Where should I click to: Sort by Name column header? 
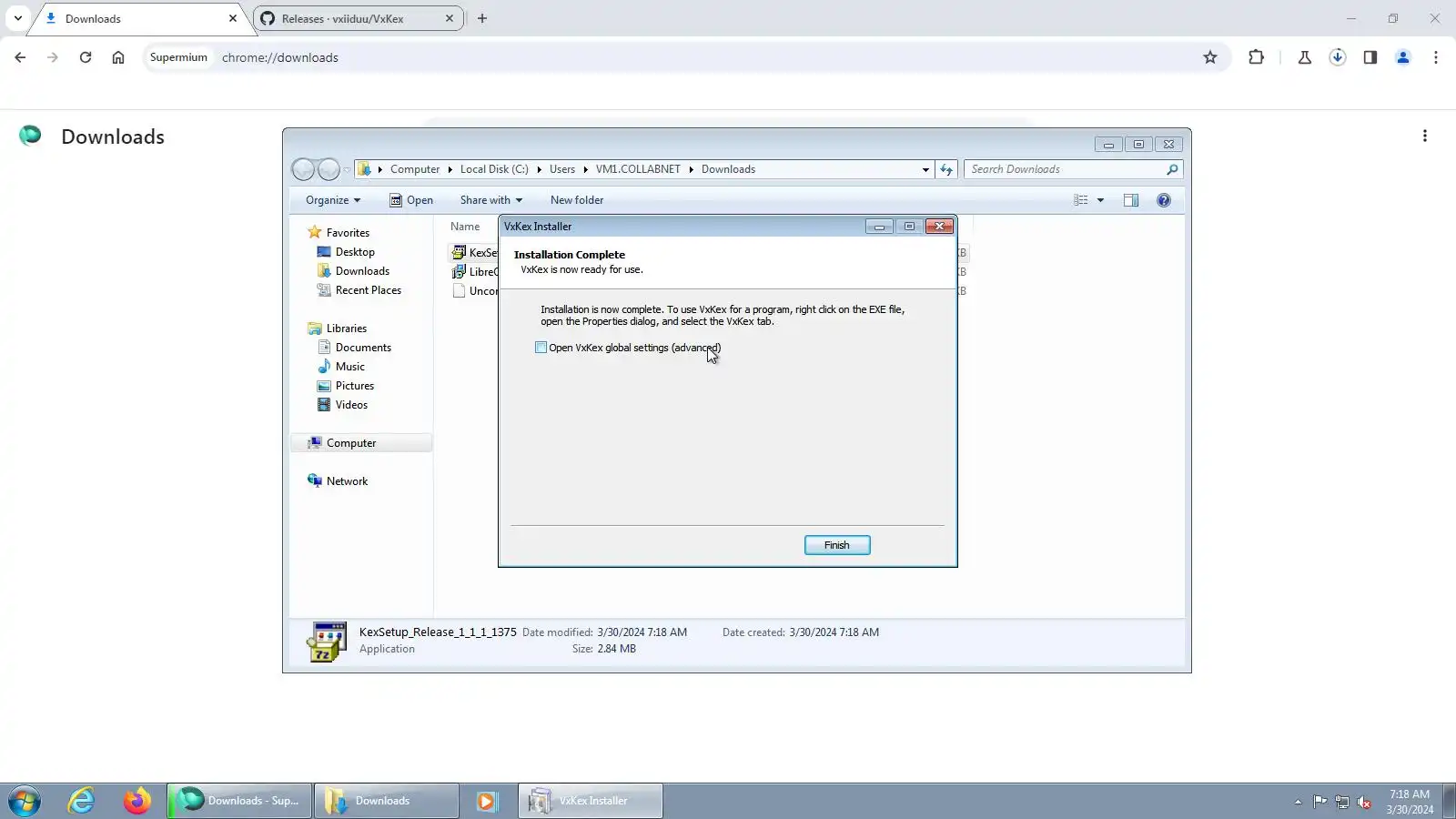pos(465,227)
